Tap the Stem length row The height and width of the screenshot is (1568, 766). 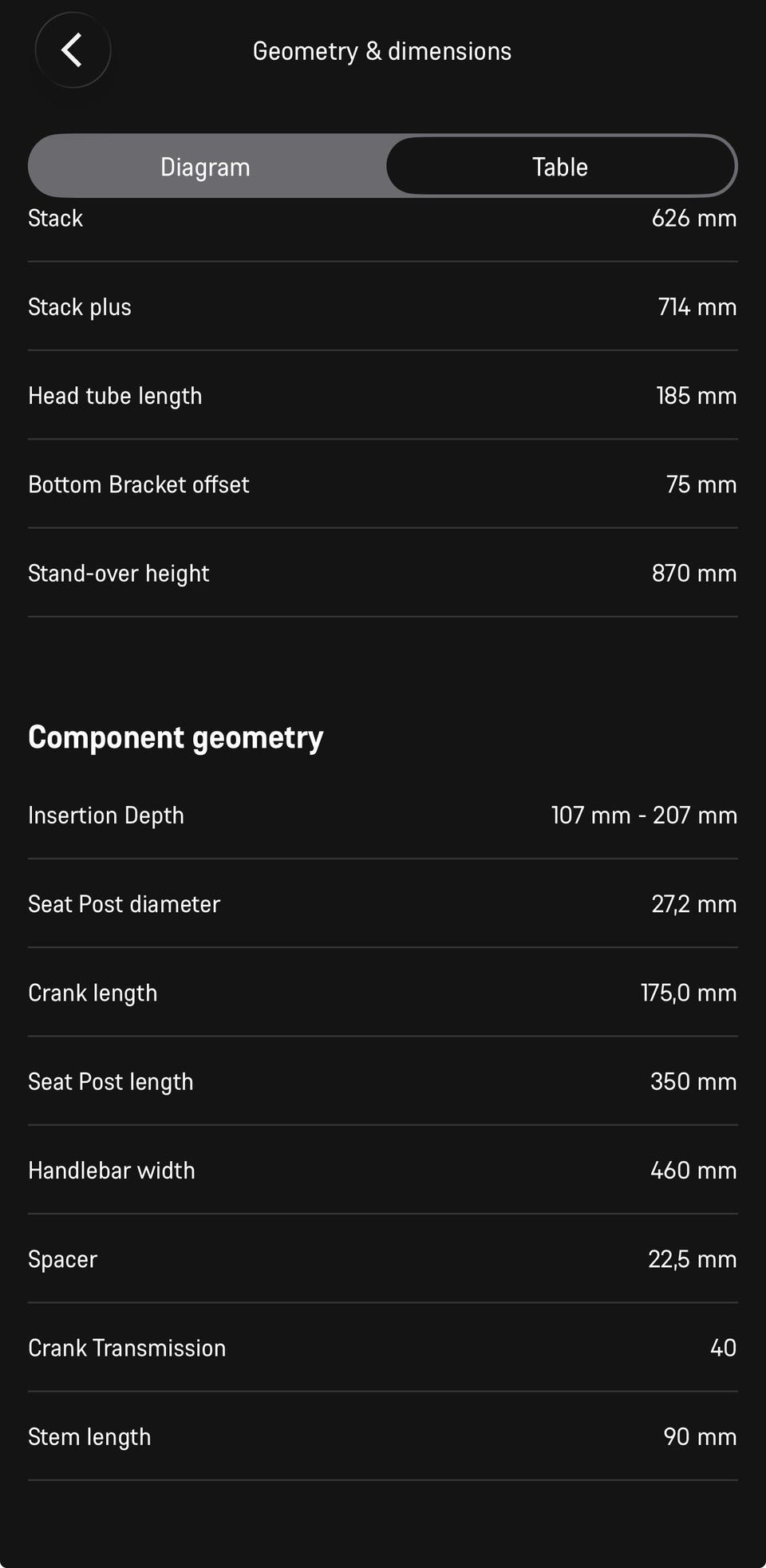click(x=383, y=1436)
